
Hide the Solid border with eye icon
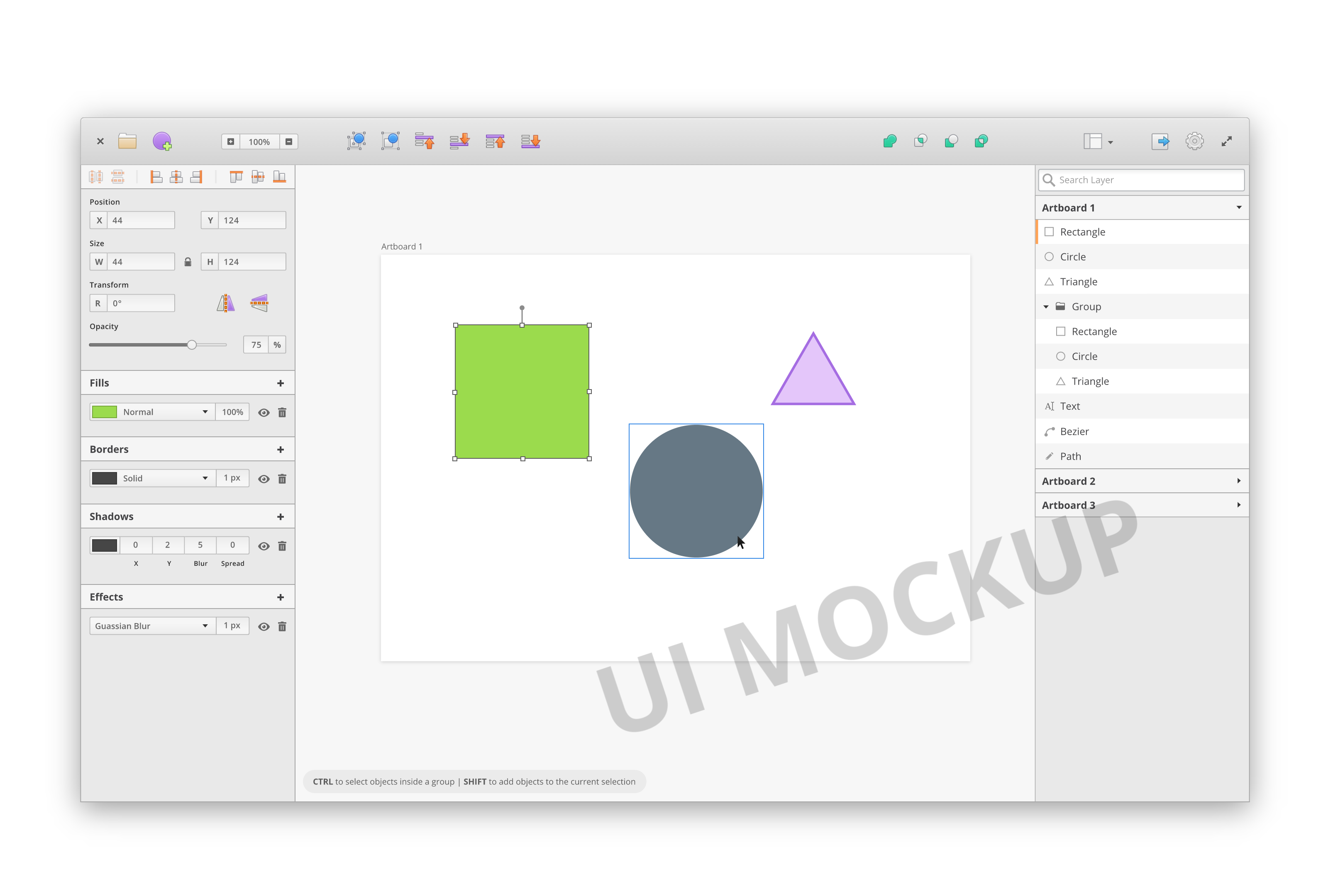264,479
